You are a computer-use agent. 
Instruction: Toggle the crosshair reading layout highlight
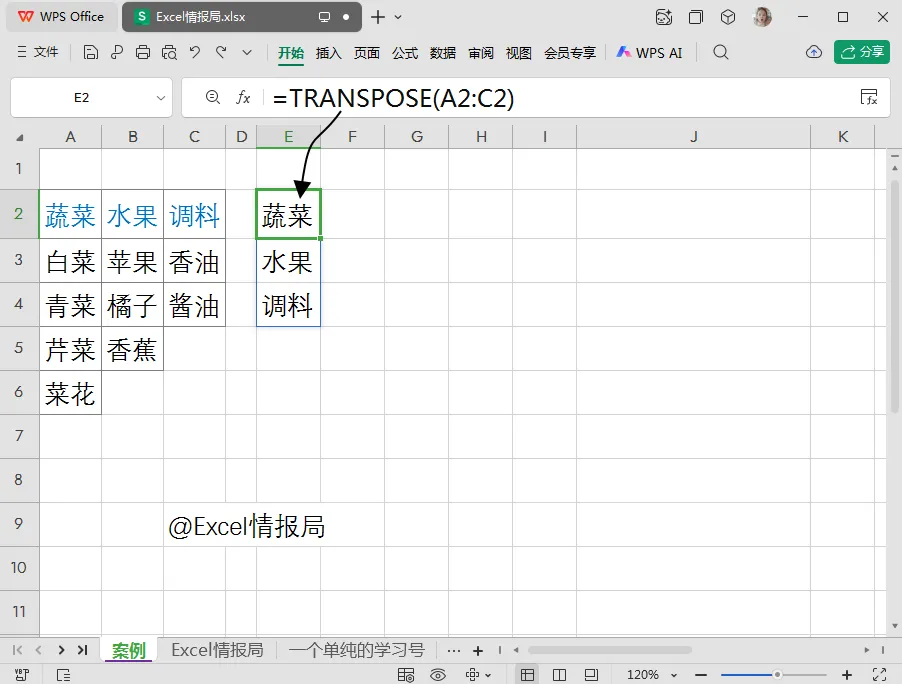(473, 675)
